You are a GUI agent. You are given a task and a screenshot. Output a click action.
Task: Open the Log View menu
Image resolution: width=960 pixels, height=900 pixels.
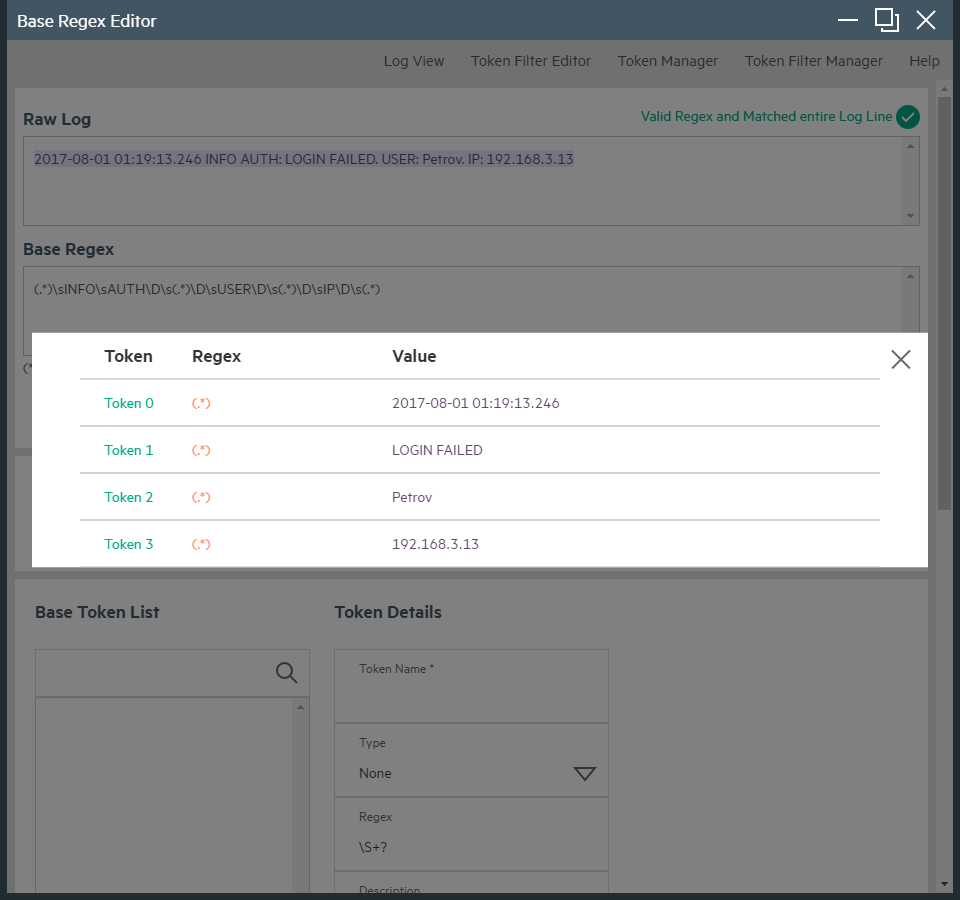(414, 61)
